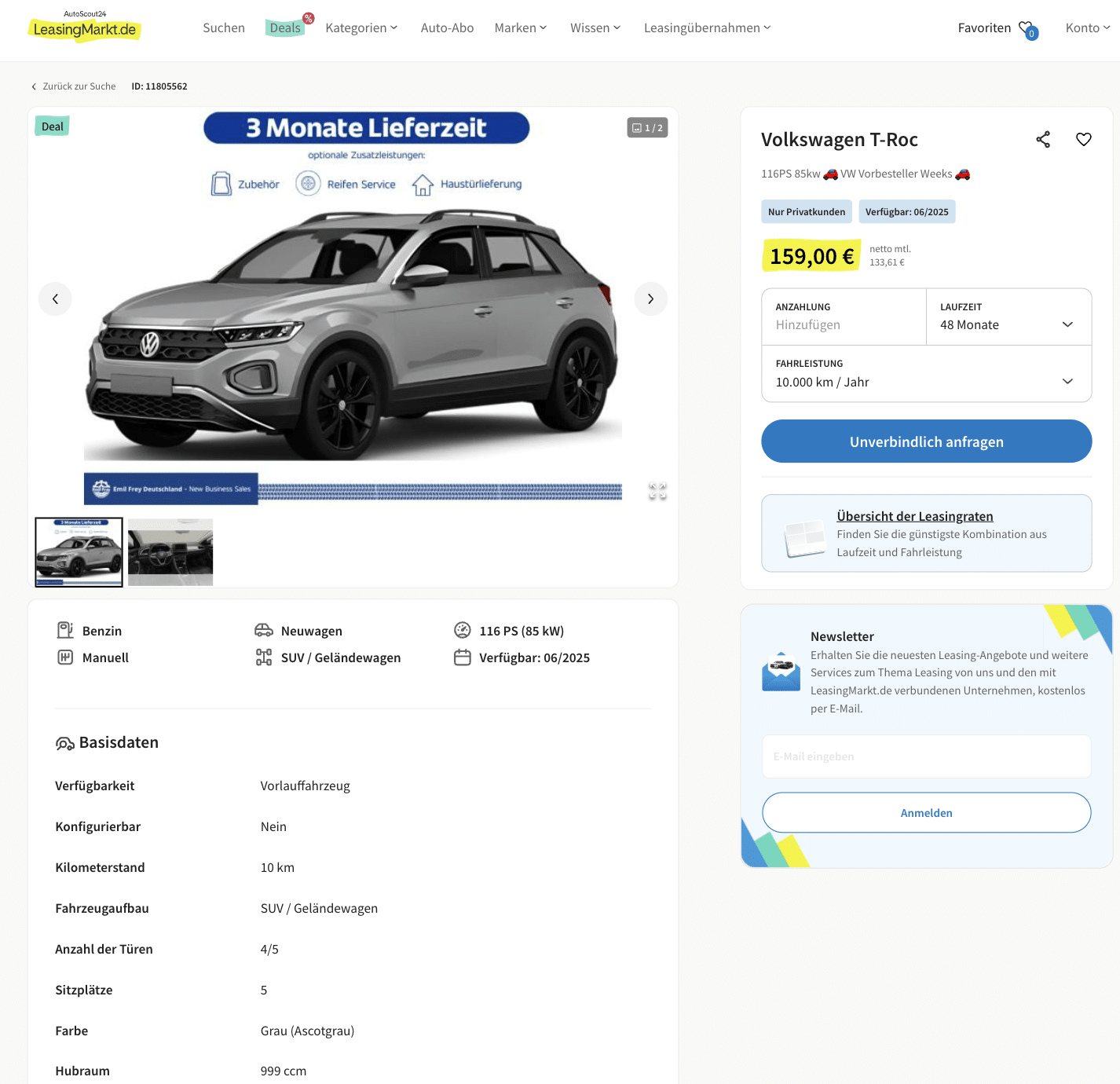Expand the Kategorien menu
1120x1084 pixels.
tap(361, 28)
